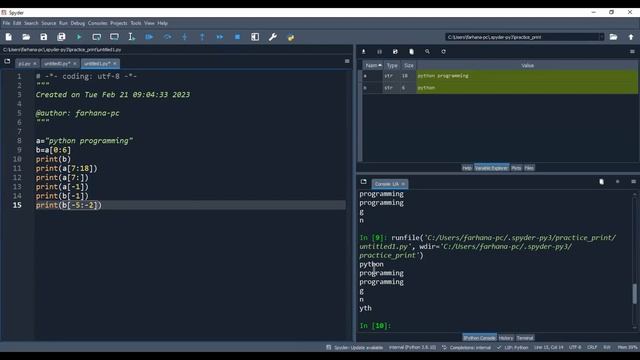Open the Run menu
This screenshot has height=360, width=640.
tap(63, 23)
